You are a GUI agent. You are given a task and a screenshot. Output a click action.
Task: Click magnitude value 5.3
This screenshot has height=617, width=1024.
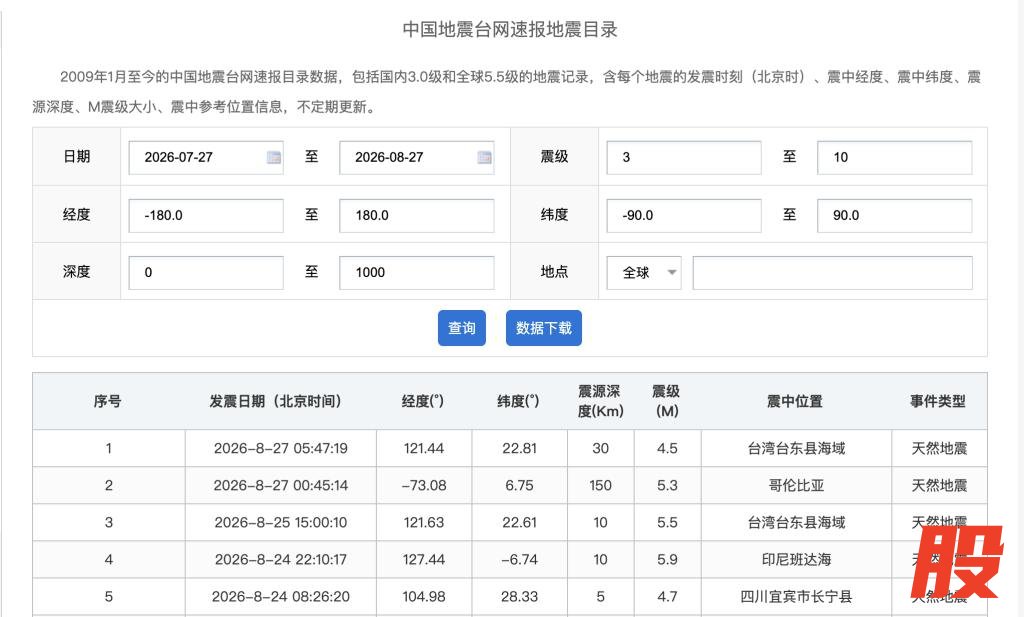667,486
